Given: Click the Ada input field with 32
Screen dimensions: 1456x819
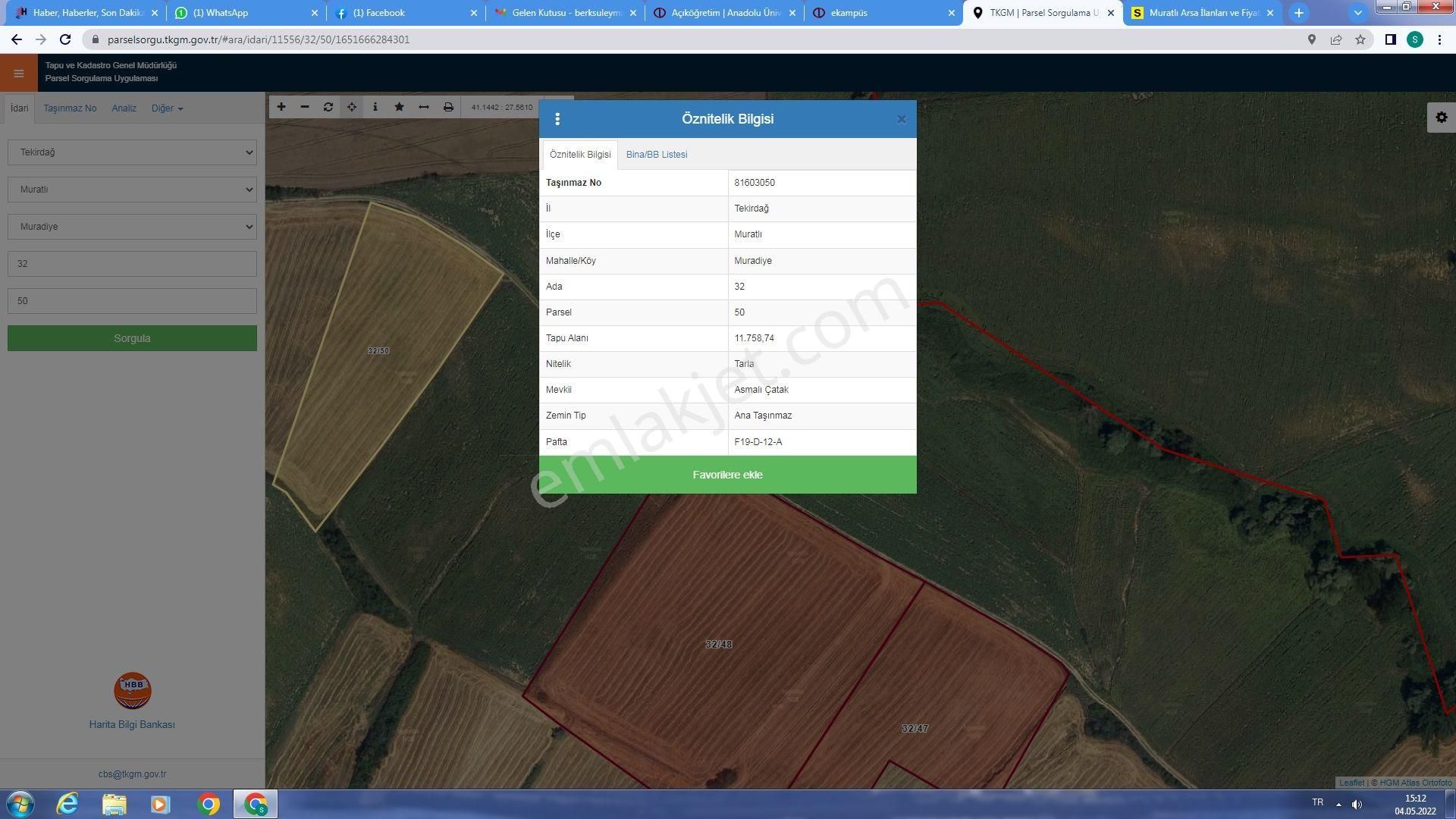Looking at the screenshot, I should (x=132, y=264).
